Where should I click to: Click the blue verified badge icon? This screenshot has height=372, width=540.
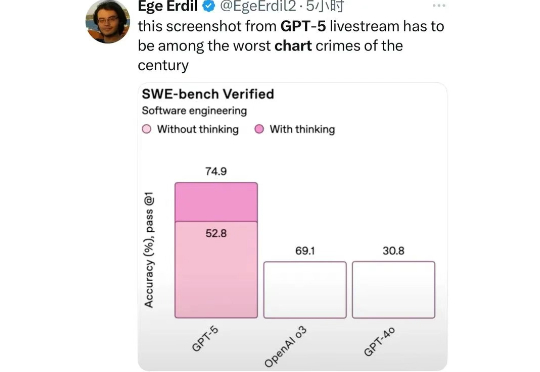(208, 6)
